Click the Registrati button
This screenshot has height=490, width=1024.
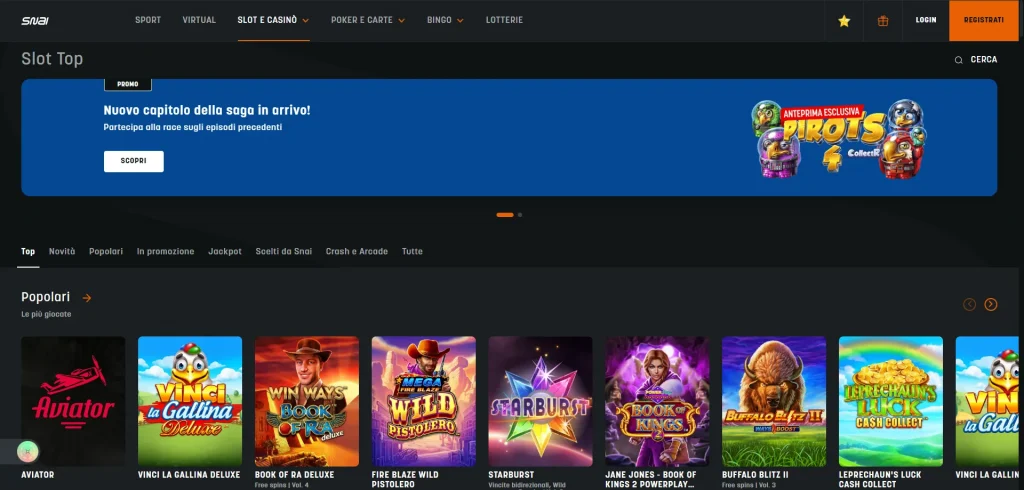(x=984, y=20)
